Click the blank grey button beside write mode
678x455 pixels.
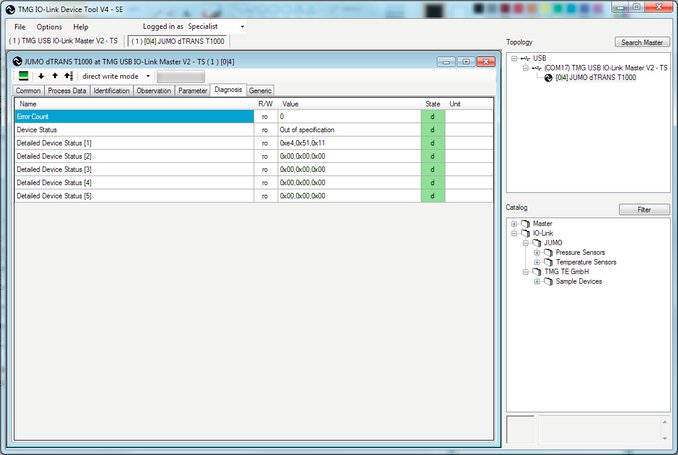point(181,77)
